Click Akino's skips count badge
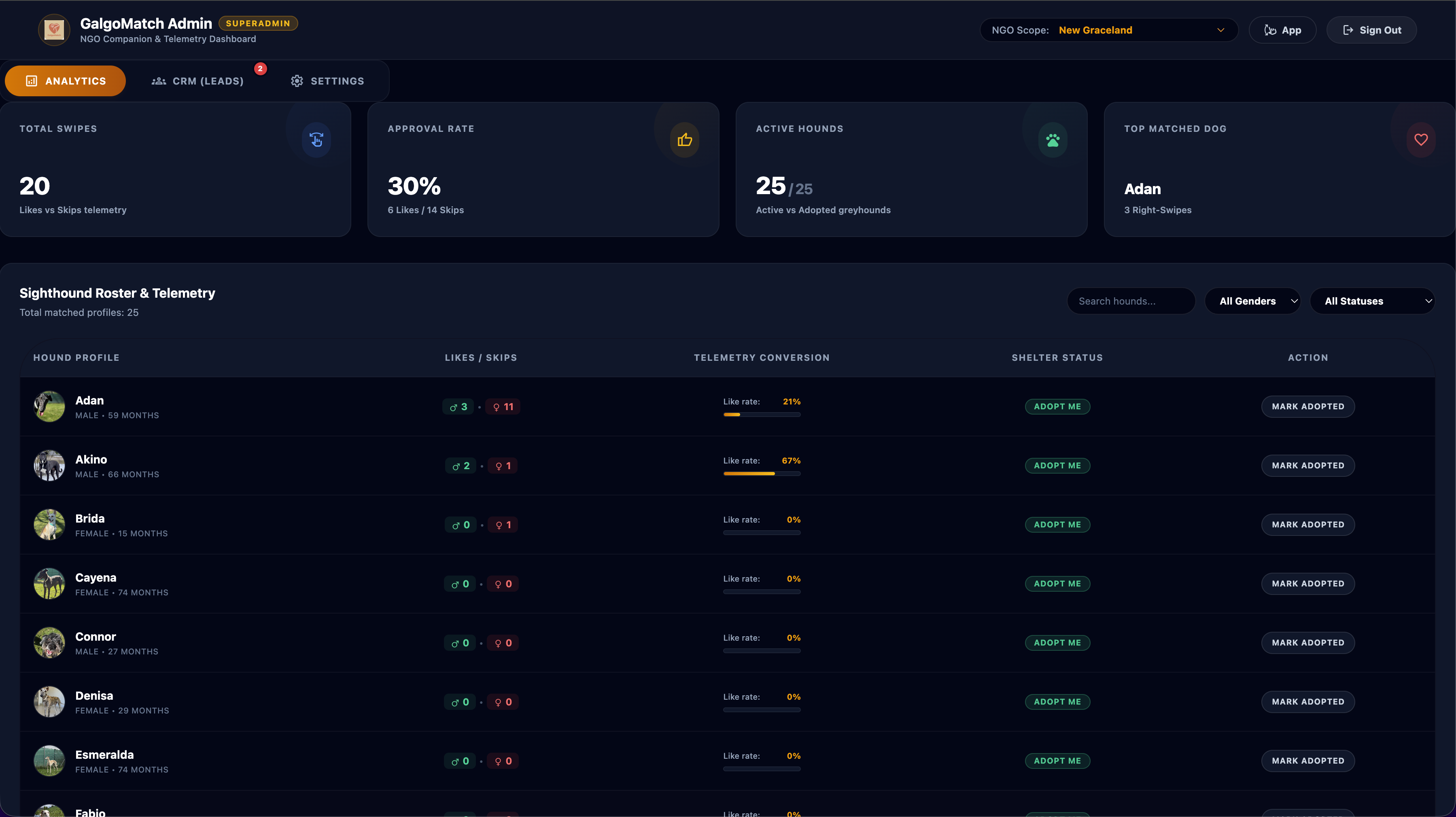Screen dimensions: 1456x817 (503, 466)
